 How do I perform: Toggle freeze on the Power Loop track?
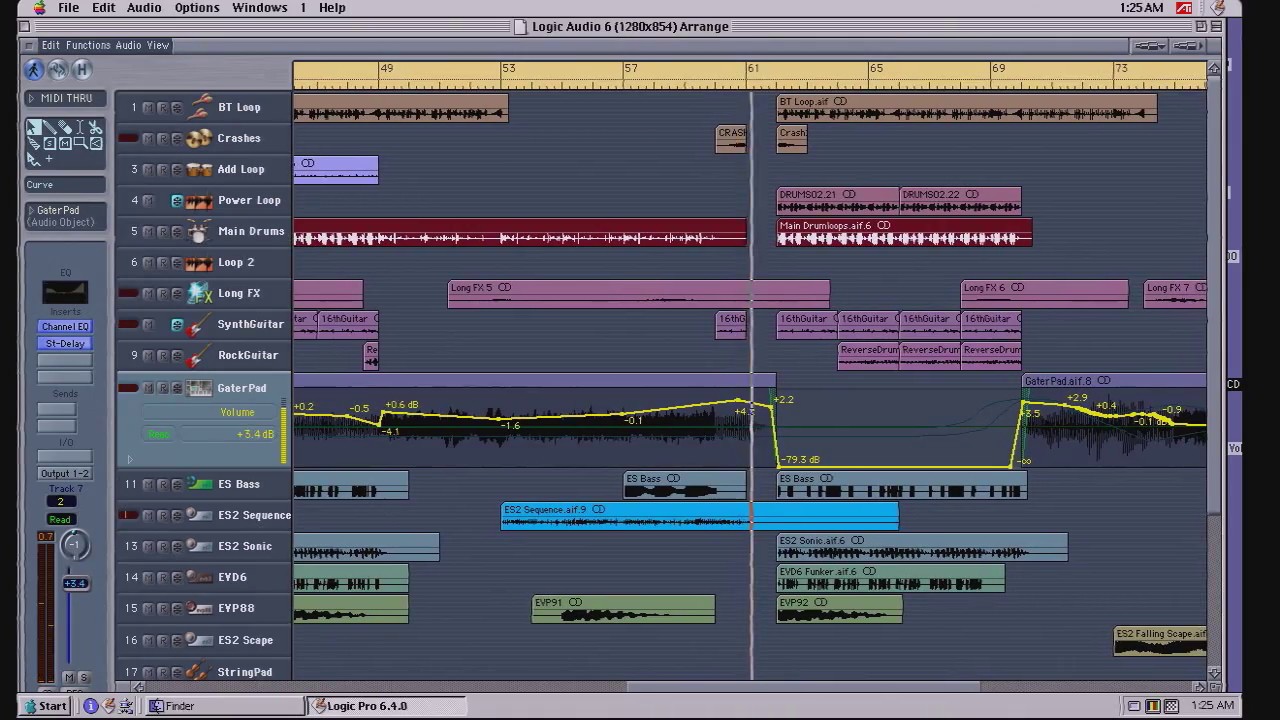(x=177, y=200)
